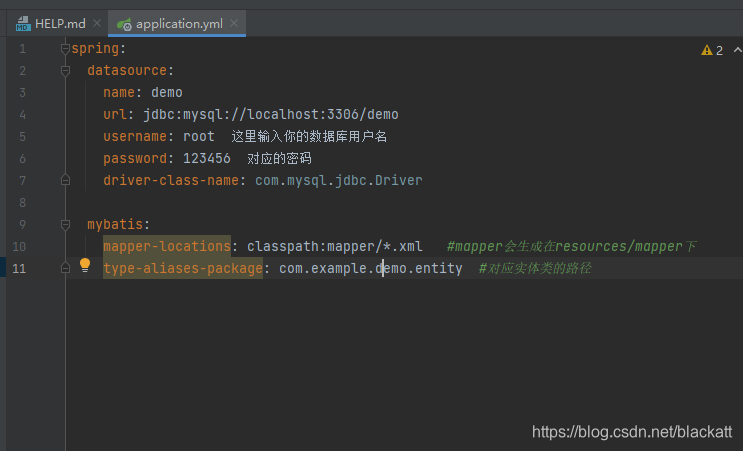Click the com.mysql.jdbc.Driver value
743x451 pixels.
[x=339, y=180]
